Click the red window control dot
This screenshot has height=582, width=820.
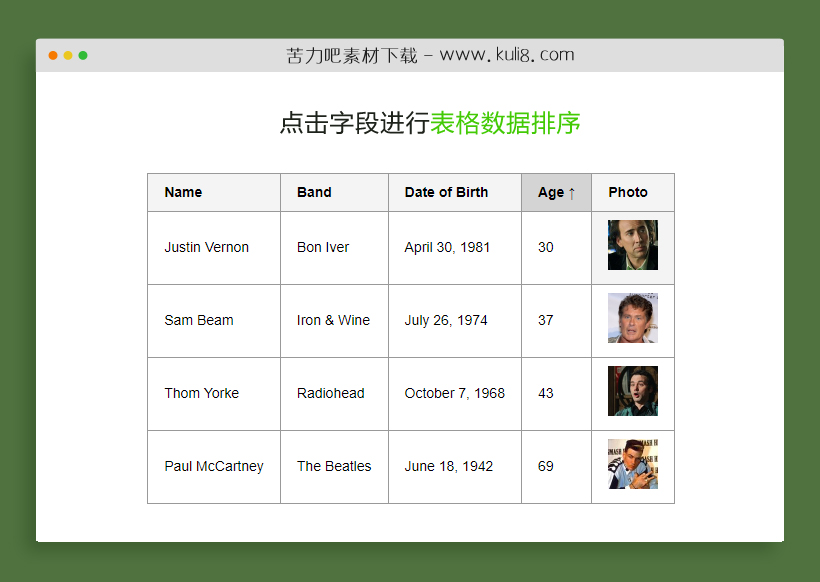coord(52,57)
